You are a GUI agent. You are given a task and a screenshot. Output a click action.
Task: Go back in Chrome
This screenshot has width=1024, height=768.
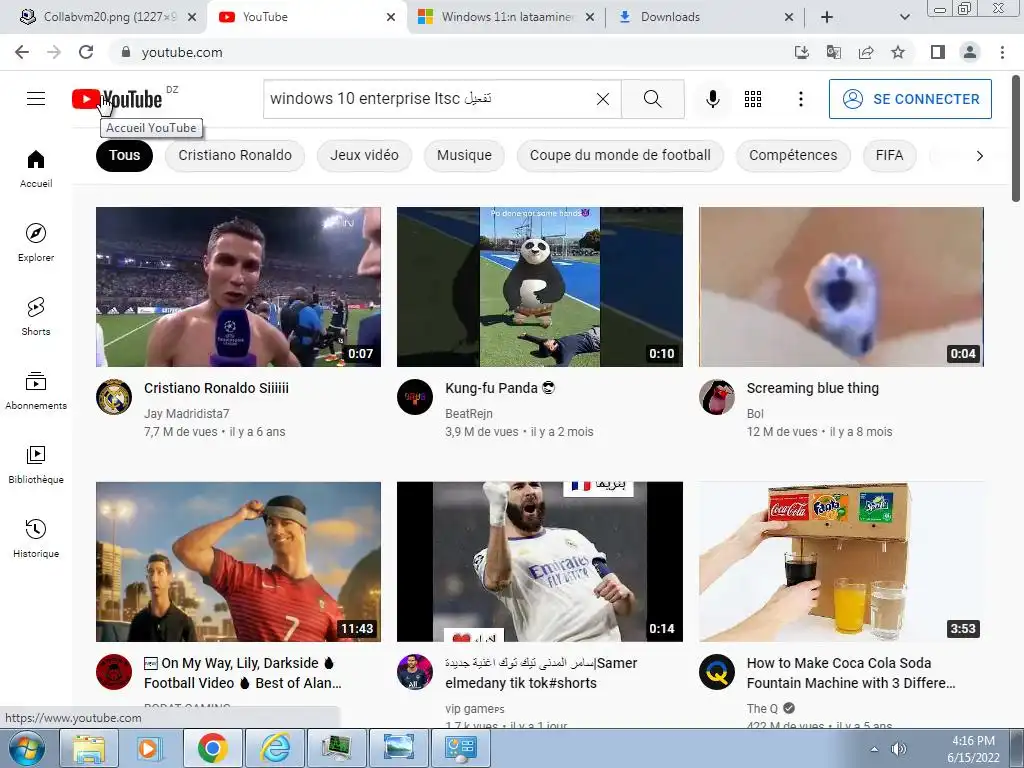pyautogui.click(x=22, y=52)
